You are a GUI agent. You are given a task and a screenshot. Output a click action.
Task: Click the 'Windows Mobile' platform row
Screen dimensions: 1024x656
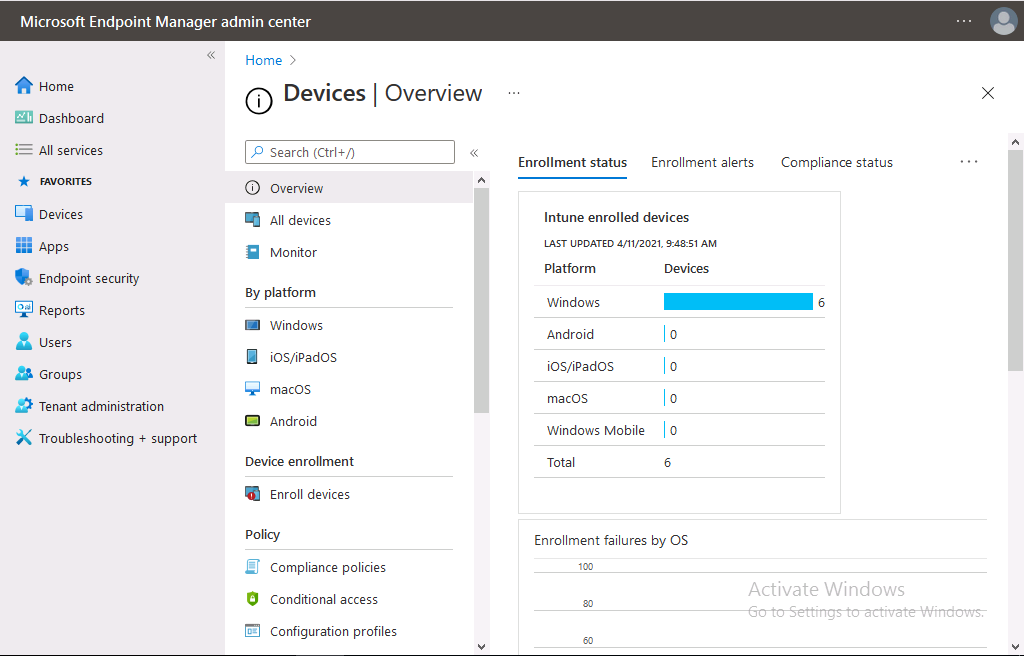pos(679,430)
